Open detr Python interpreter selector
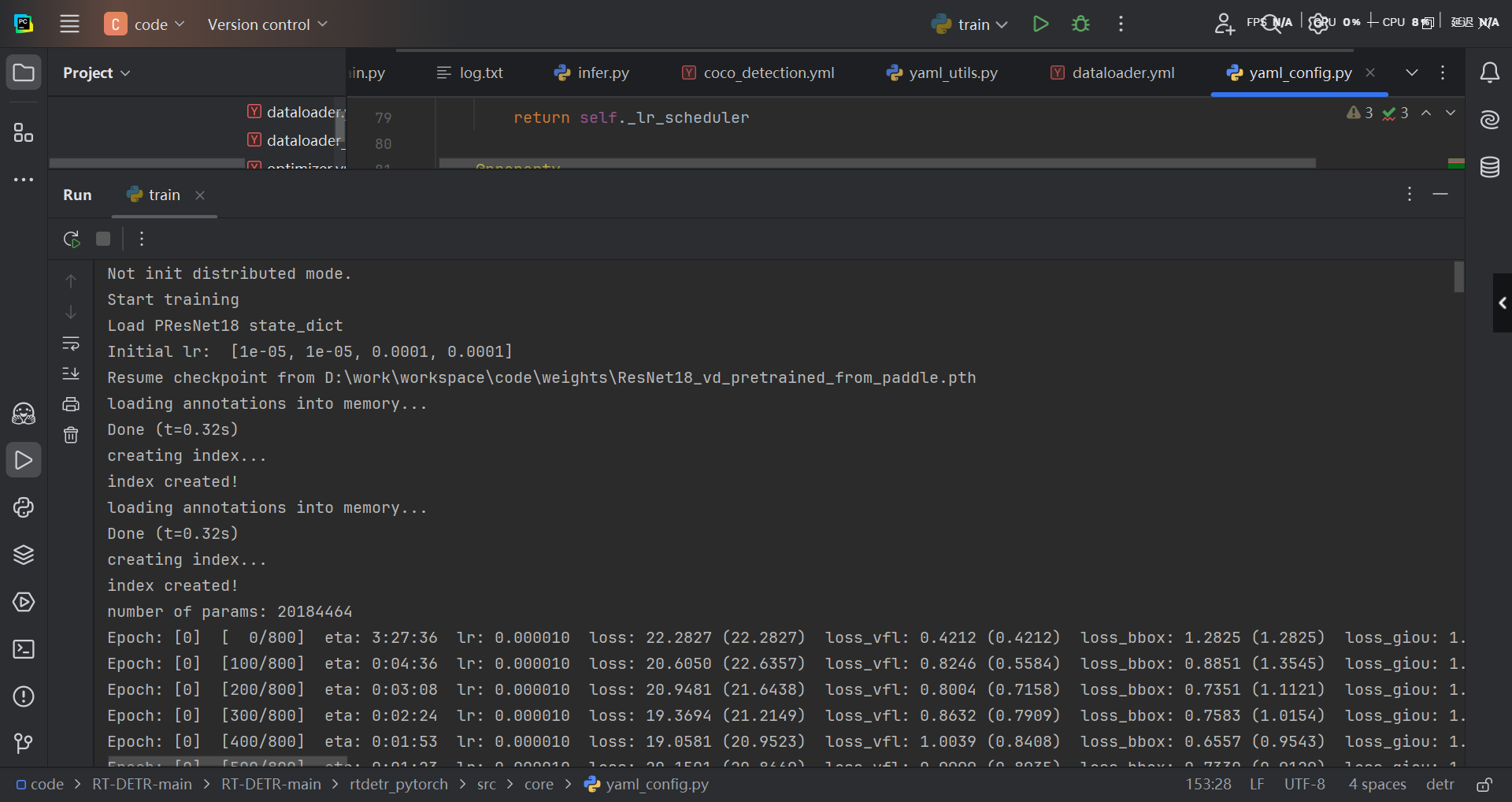 pos(1440,785)
